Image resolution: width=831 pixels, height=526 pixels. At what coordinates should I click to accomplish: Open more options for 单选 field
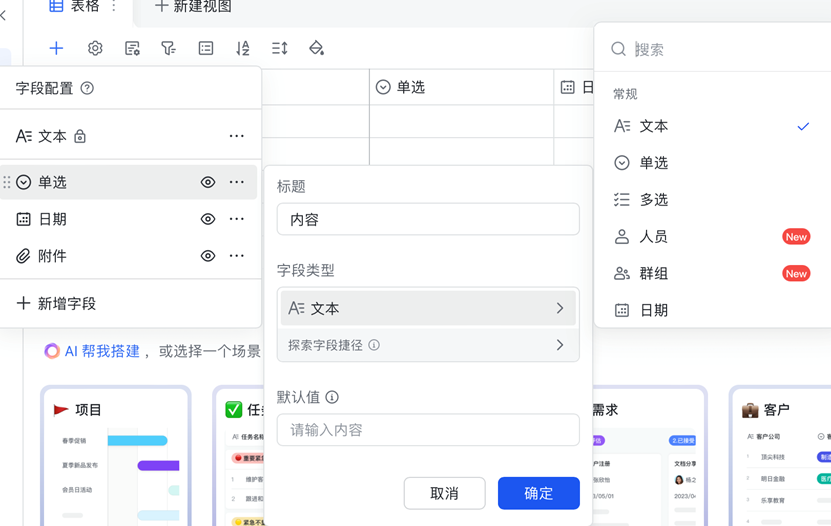click(236, 182)
